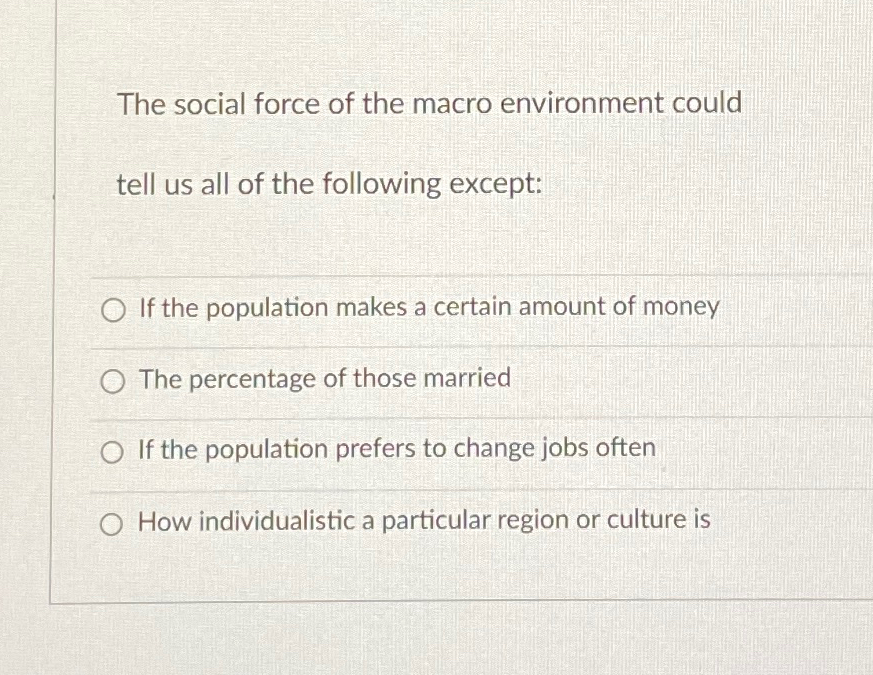The image size is (873, 675).
Task: Enable the third answer choice selector
Action: pyautogui.click(x=112, y=451)
